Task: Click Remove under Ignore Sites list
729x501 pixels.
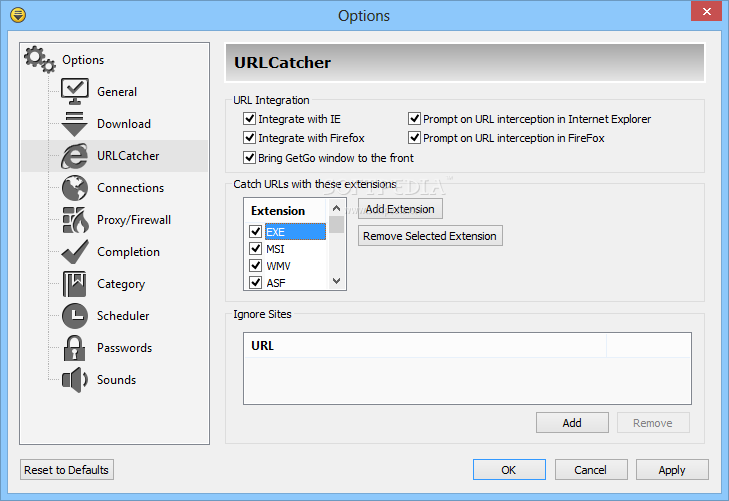Action: [x=653, y=423]
